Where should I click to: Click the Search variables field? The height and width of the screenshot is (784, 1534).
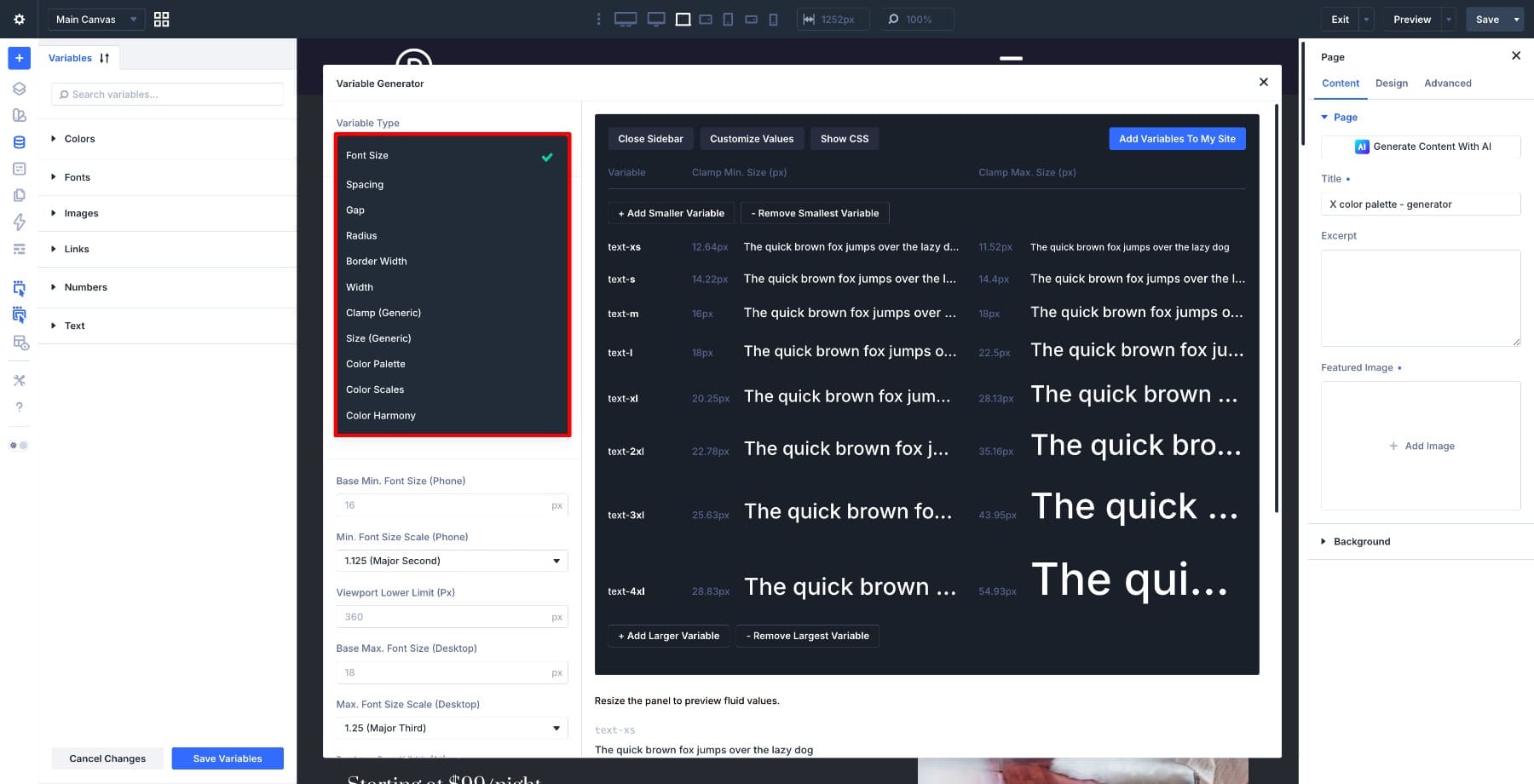pyautogui.click(x=168, y=95)
